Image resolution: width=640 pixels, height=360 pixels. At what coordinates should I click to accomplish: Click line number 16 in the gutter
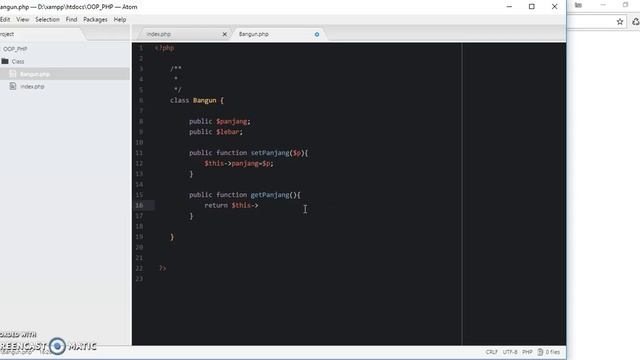(139, 205)
